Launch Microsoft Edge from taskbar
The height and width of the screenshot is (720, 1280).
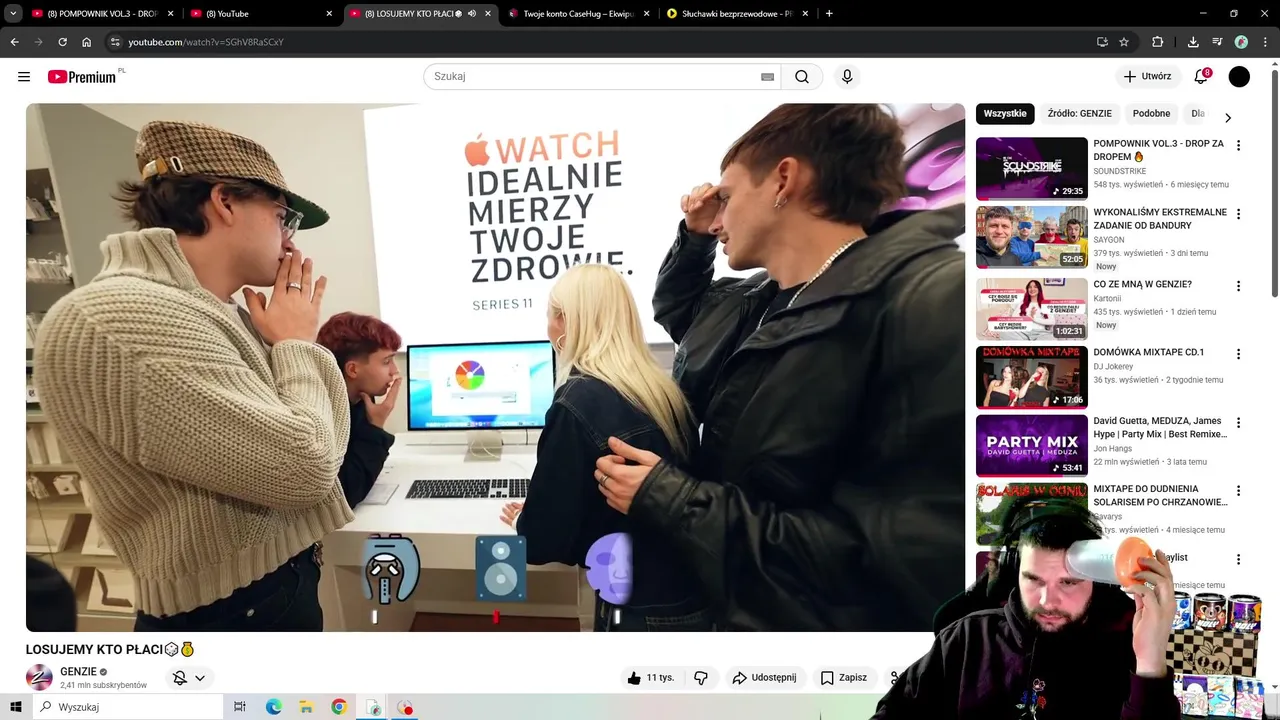tap(273, 707)
